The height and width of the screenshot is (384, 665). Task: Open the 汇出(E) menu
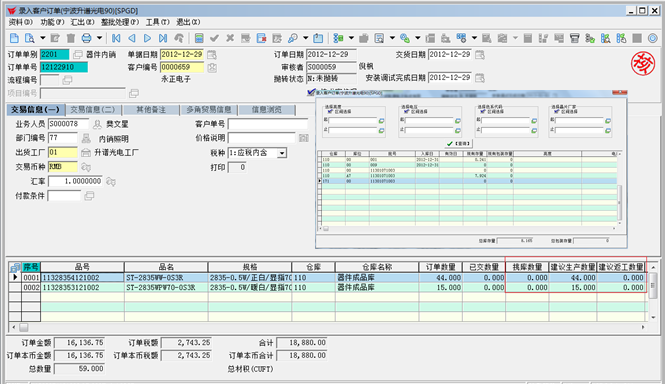82,22
